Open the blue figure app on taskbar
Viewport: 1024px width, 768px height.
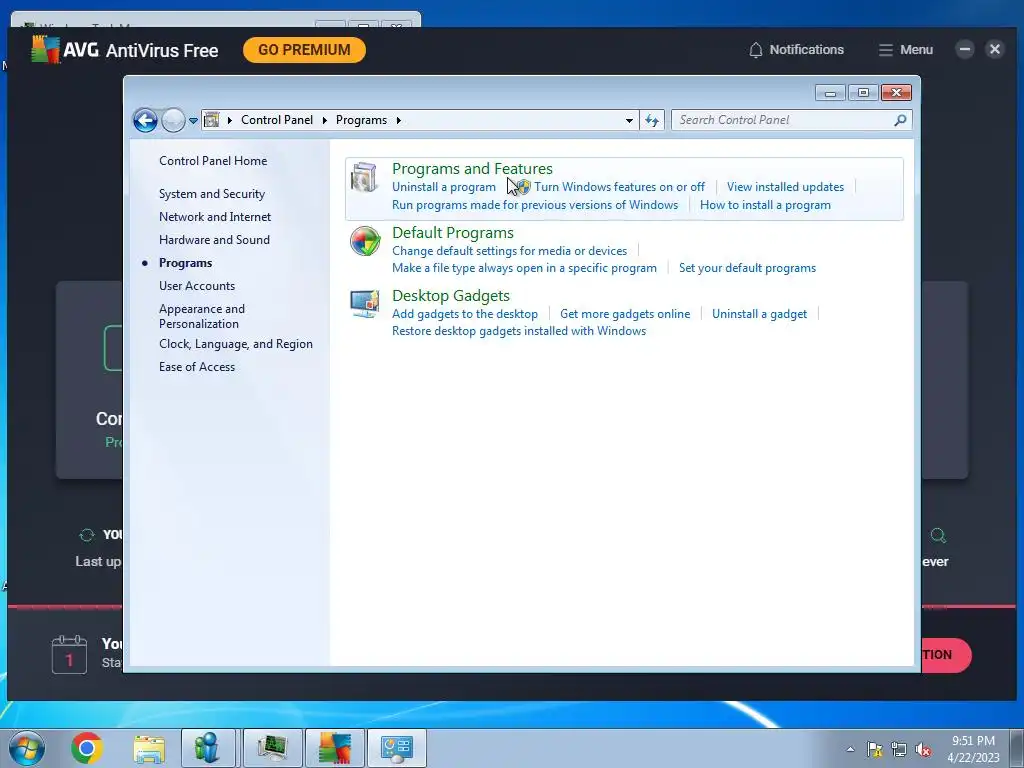pyautogui.click(x=207, y=748)
